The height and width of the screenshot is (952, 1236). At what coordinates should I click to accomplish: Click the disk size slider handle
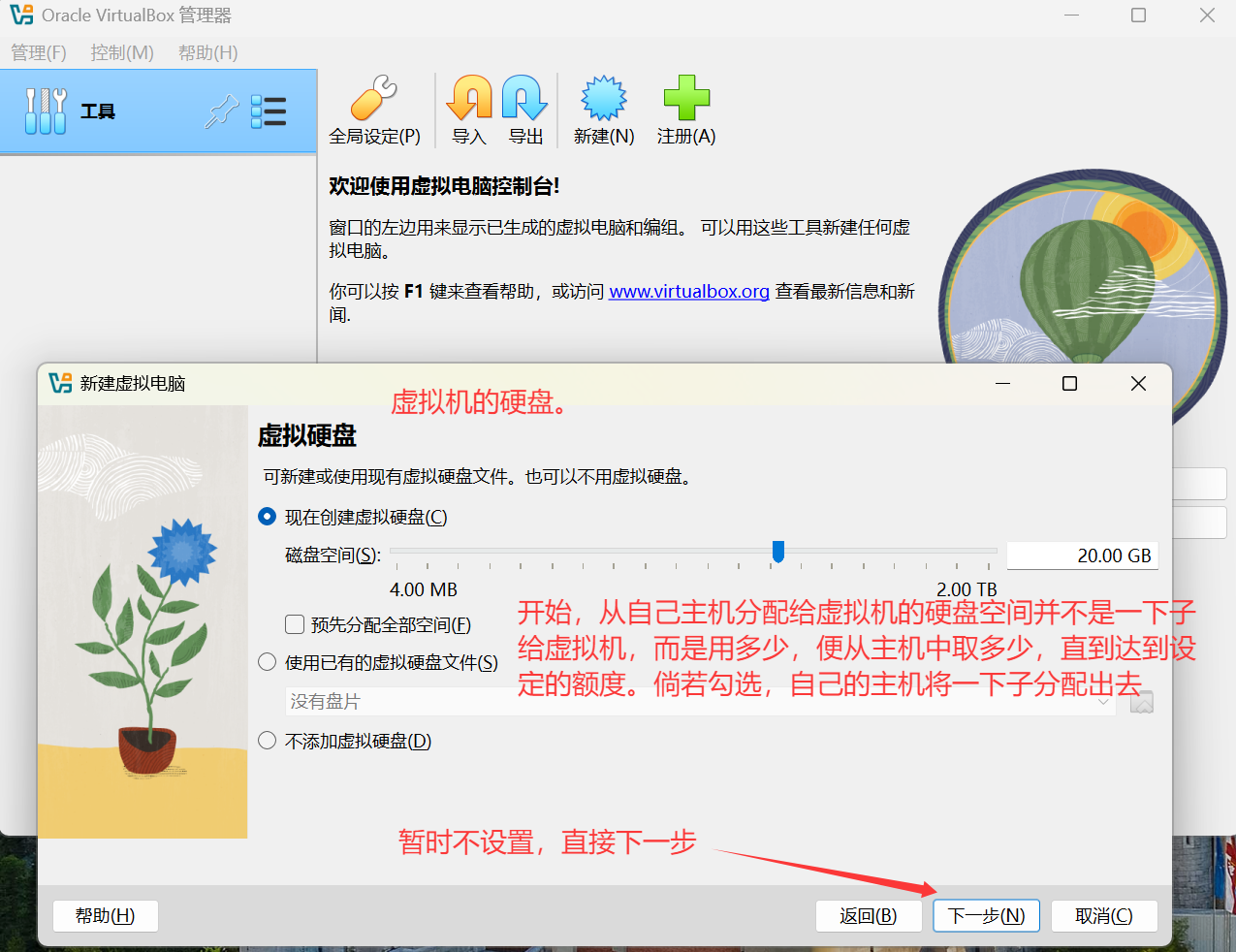pos(777,552)
